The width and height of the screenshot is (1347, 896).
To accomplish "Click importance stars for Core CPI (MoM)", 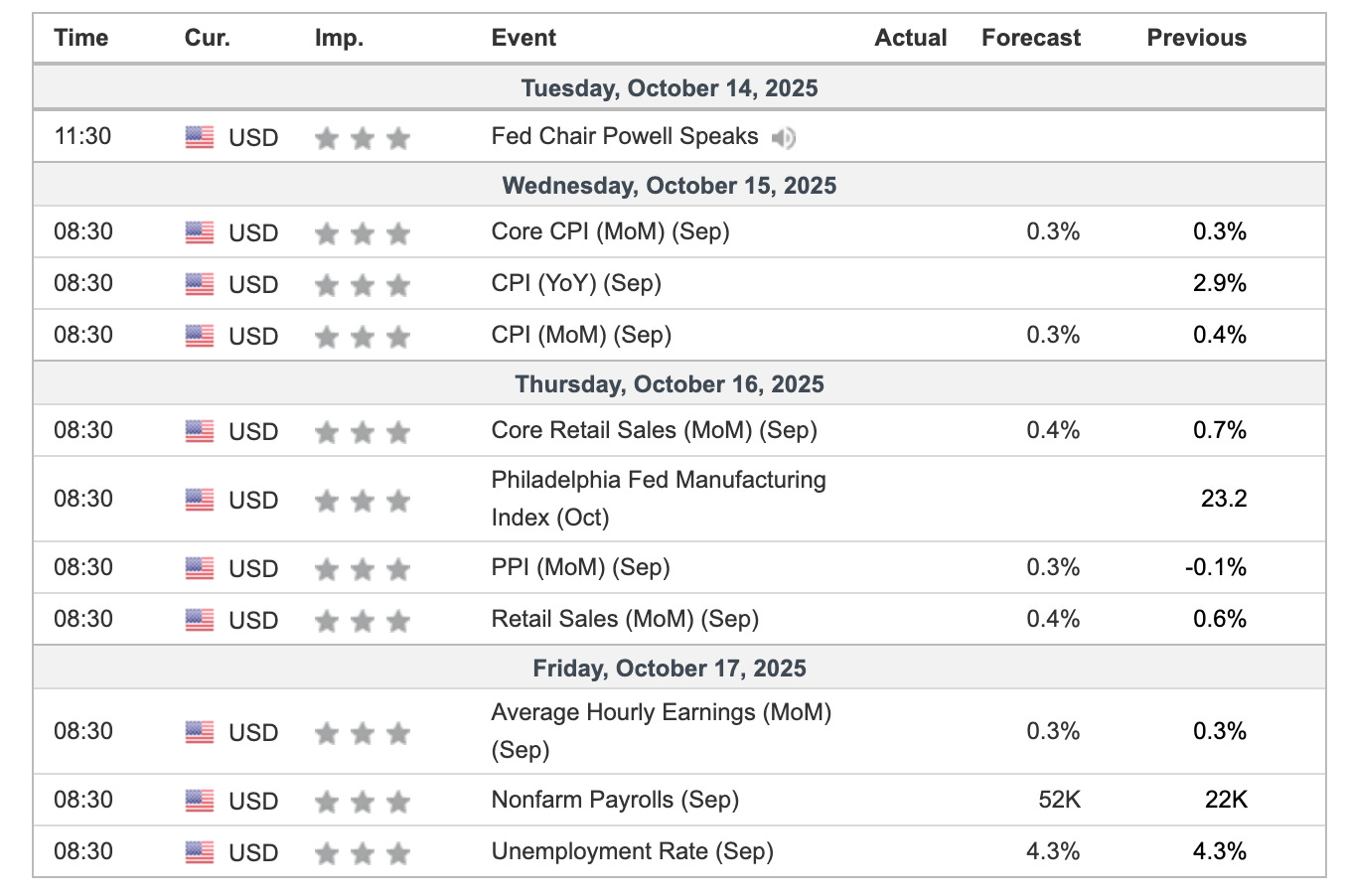I will click(x=362, y=233).
